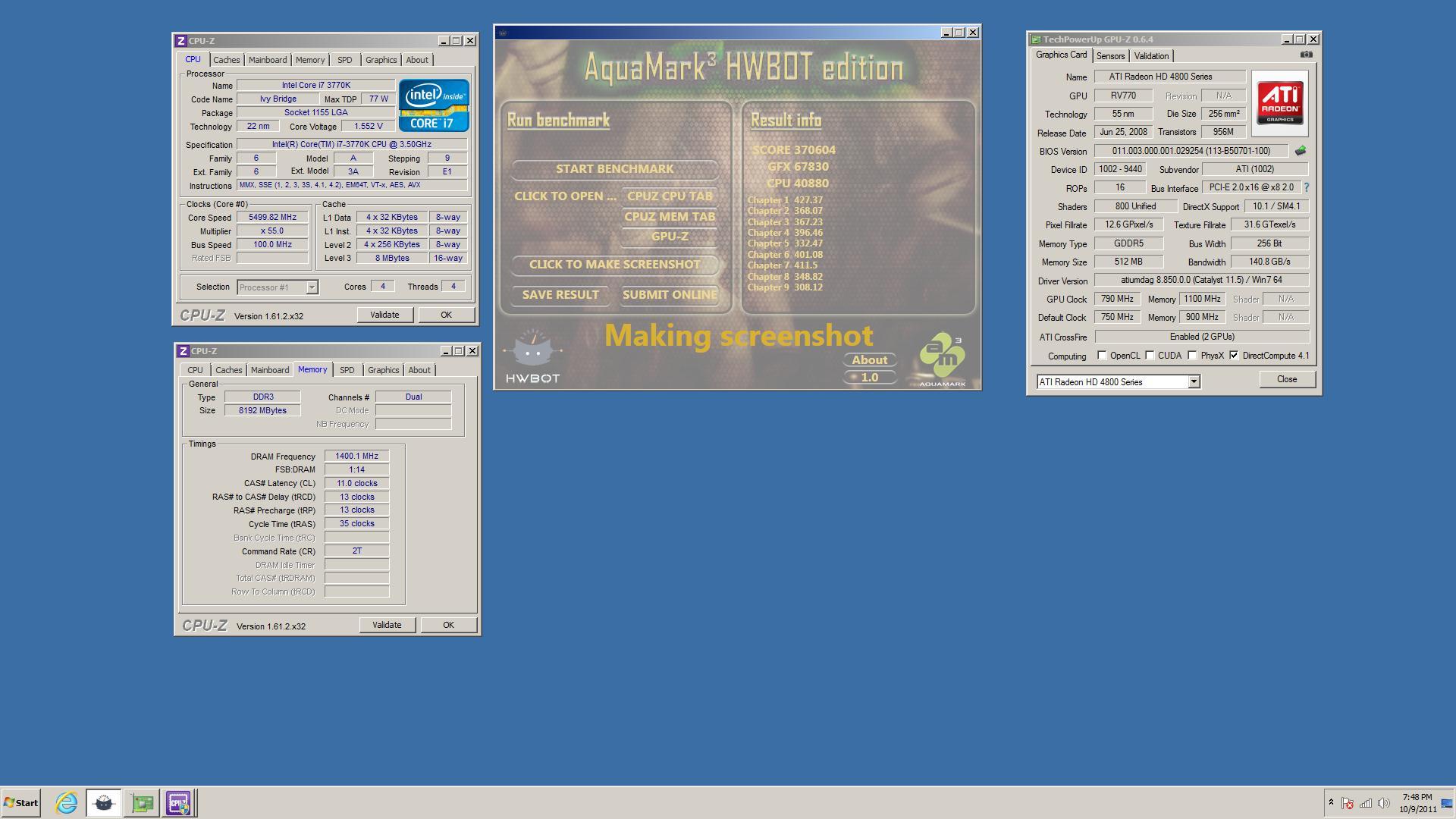
Task: Switch to the Sensors tab in GPU-Z
Action: click(1110, 56)
